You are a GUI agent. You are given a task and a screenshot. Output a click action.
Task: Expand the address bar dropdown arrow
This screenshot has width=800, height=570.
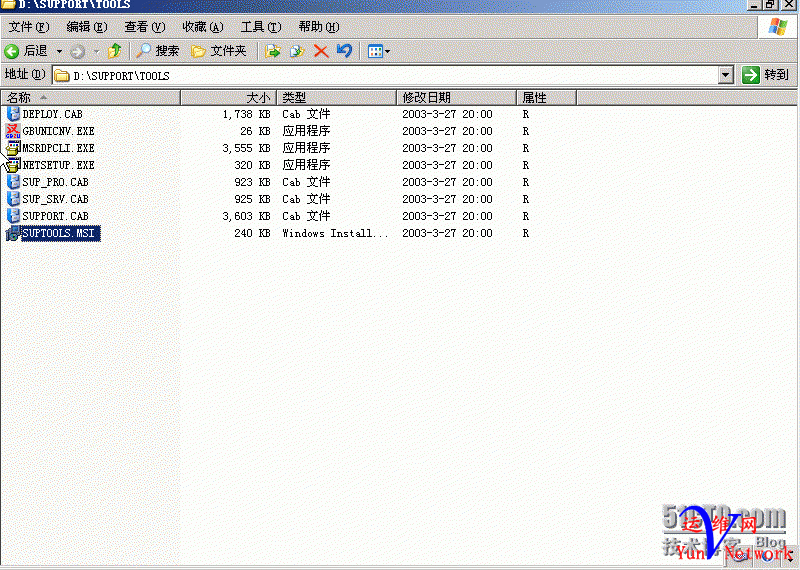pos(726,76)
